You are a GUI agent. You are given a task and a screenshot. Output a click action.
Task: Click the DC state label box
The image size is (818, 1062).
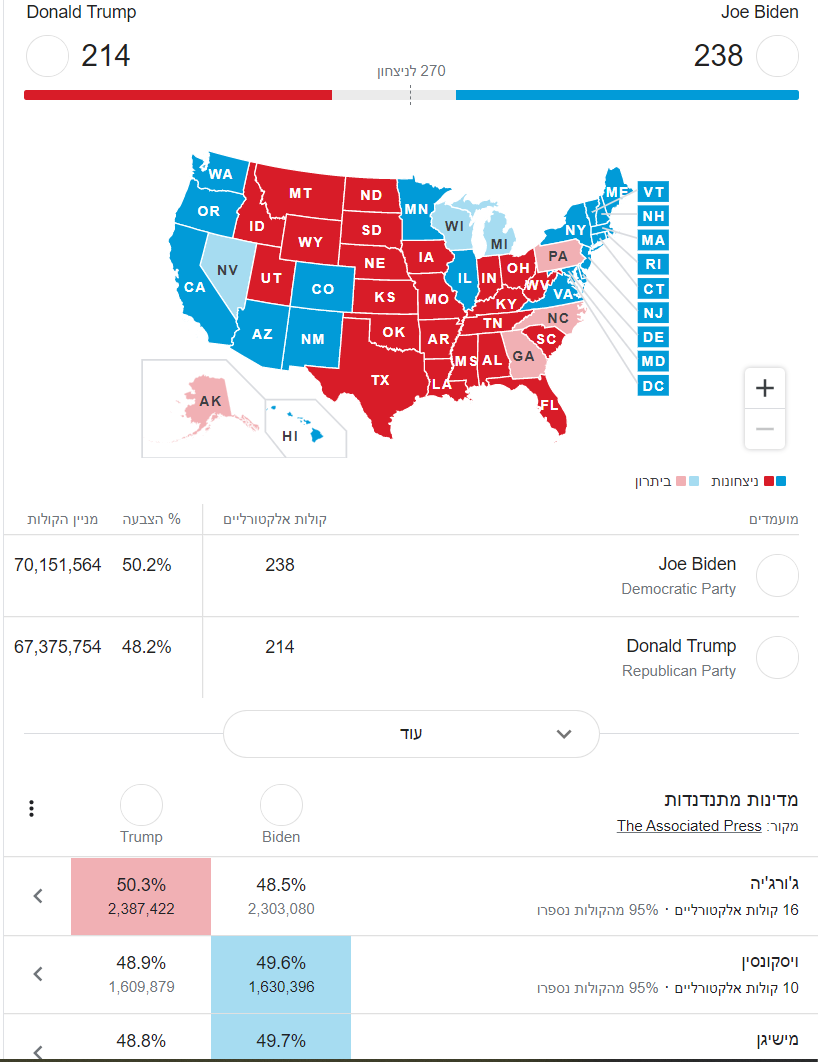click(653, 385)
